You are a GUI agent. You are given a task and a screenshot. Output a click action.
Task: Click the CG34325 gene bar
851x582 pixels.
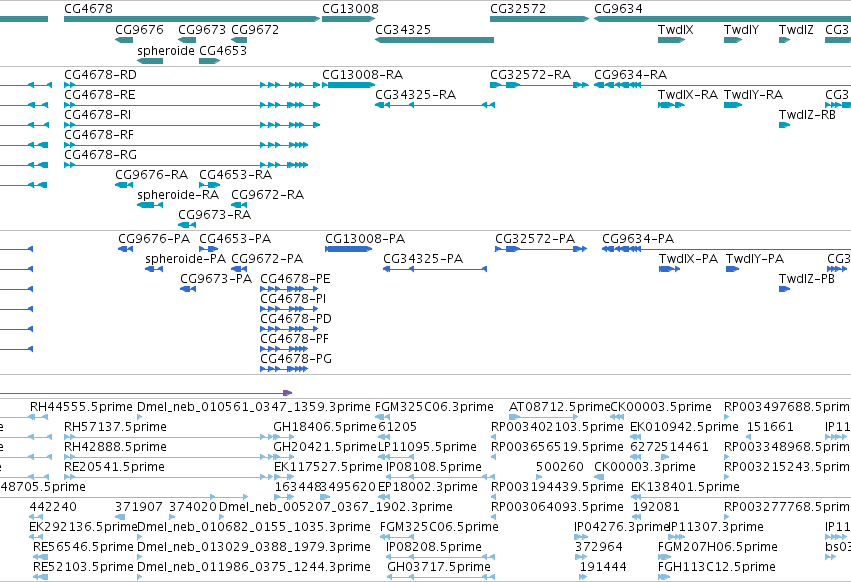434,40
